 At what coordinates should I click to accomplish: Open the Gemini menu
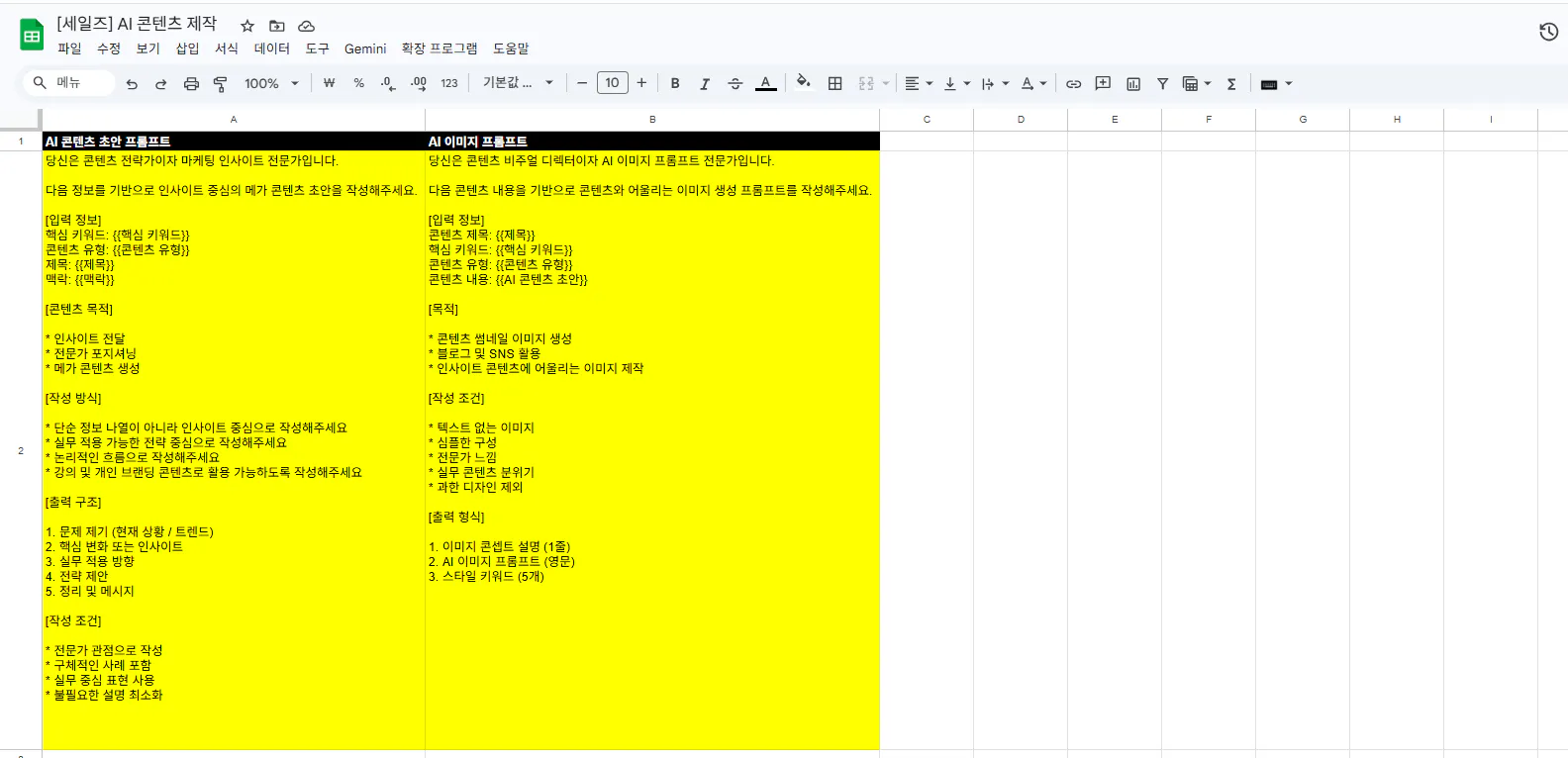365,48
